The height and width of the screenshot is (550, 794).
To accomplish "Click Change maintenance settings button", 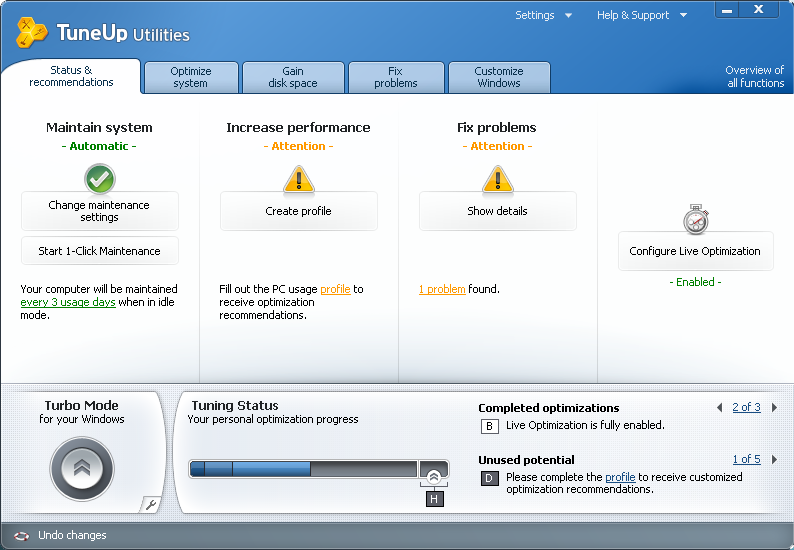I will pyautogui.click(x=100, y=211).
